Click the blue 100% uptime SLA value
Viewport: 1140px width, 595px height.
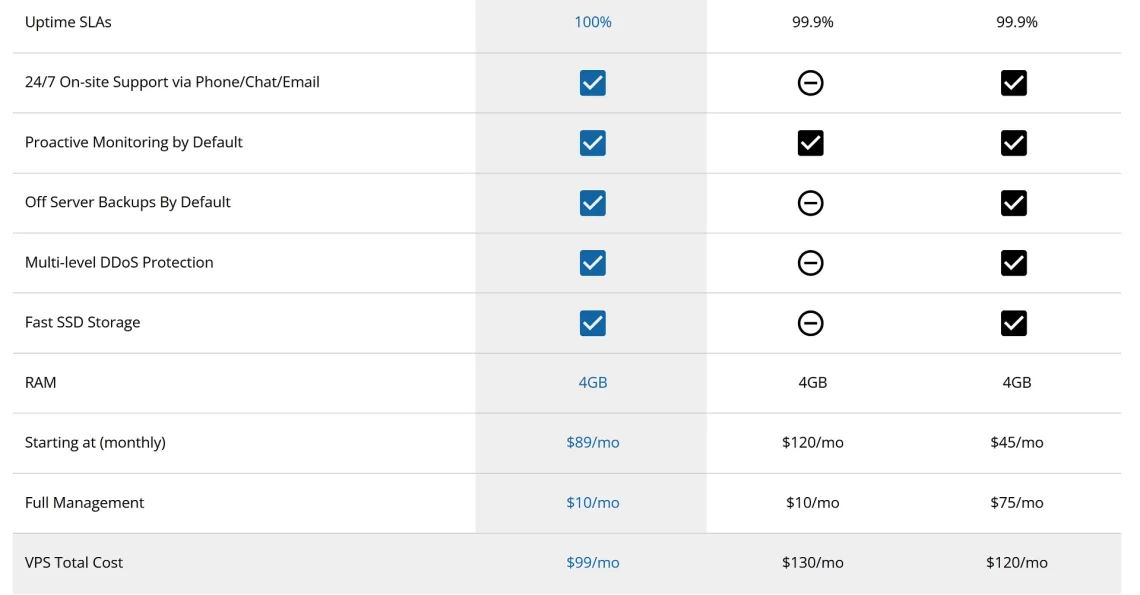pyautogui.click(x=593, y=22)
